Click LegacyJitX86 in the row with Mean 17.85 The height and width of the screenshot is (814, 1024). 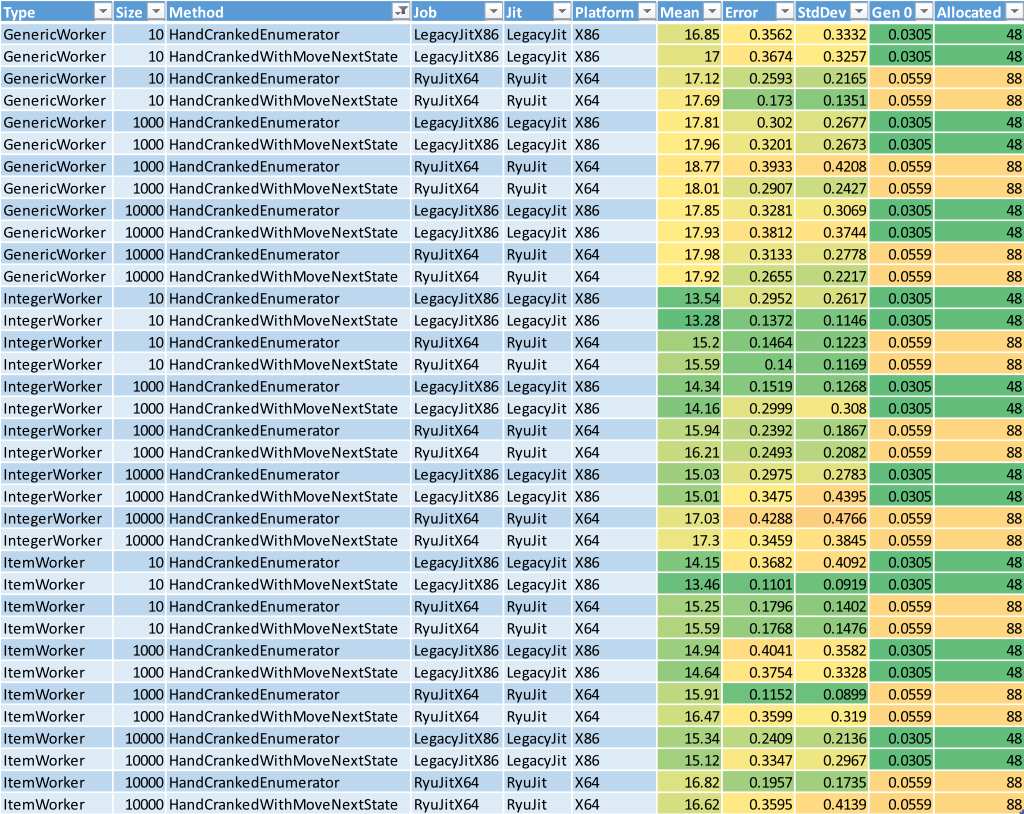[456, 211]
